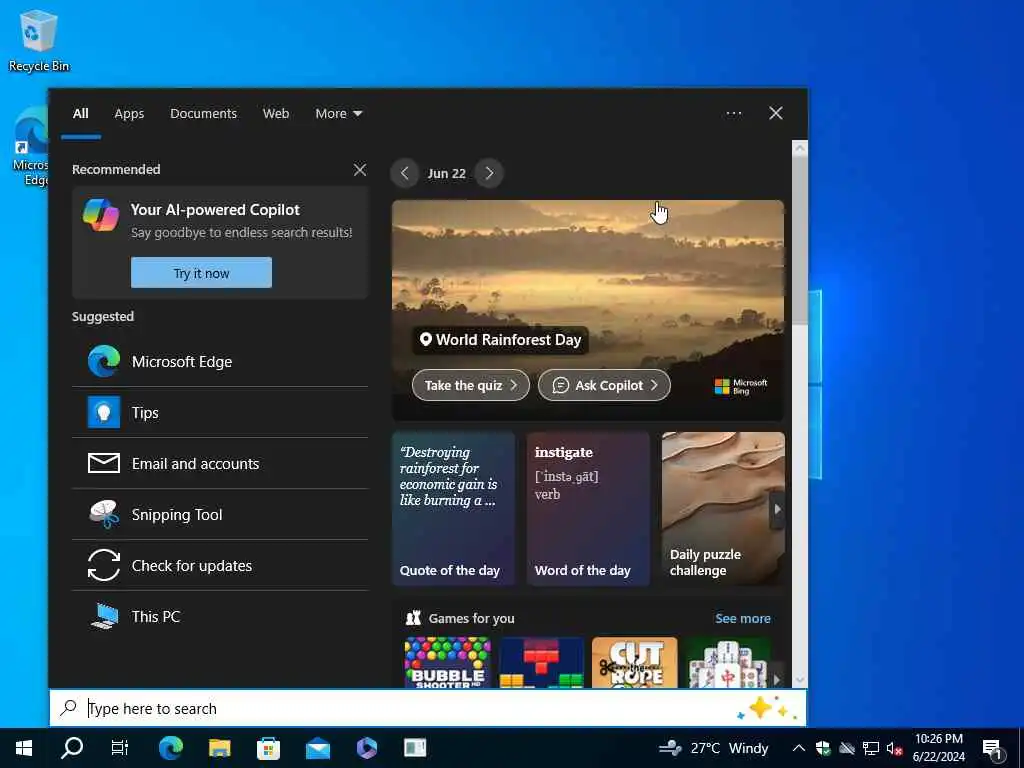Open the news app icon on taskbar
1024x768 pixels.
(x=415, y=748)
